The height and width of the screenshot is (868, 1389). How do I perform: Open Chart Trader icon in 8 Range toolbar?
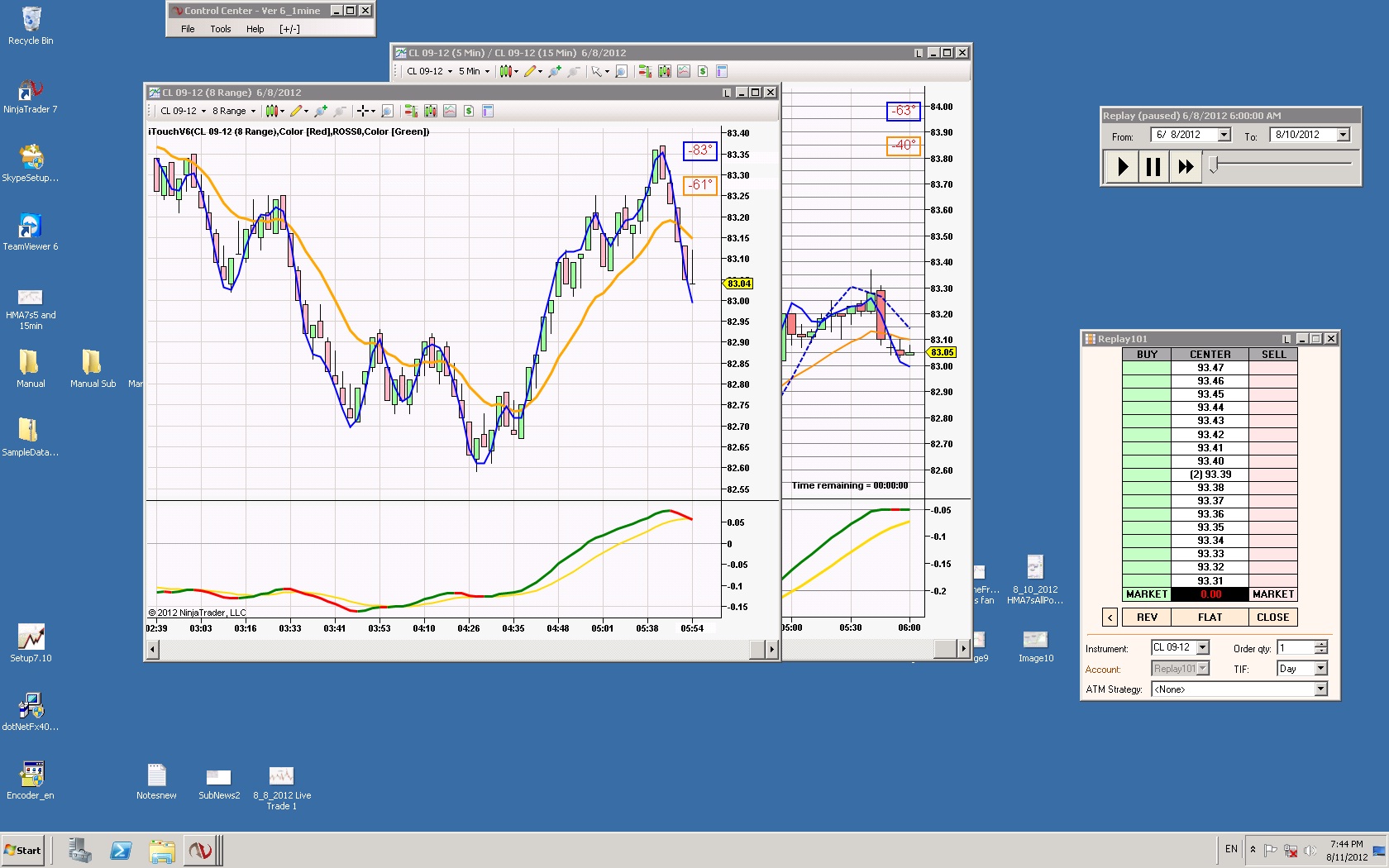click(411, 111)
